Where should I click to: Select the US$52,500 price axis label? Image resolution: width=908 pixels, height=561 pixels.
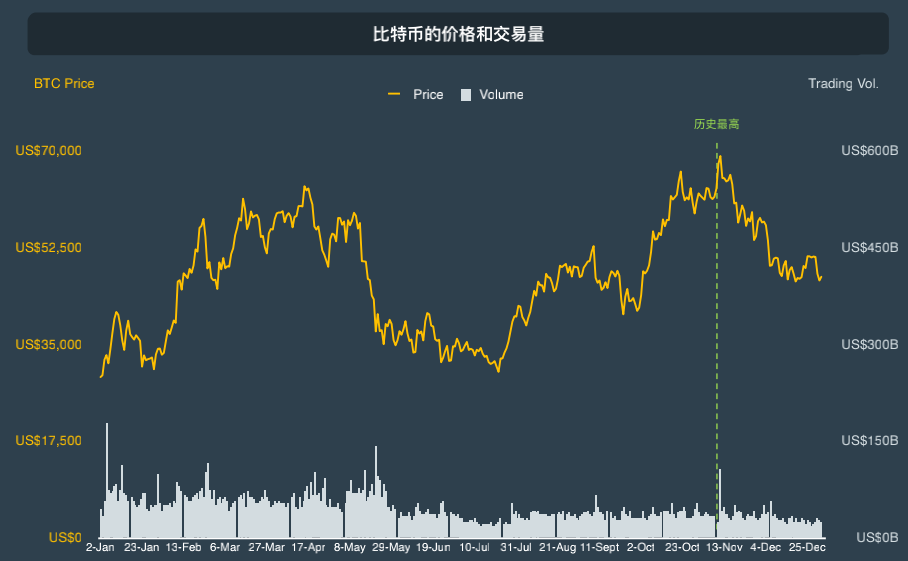point(49,248)
